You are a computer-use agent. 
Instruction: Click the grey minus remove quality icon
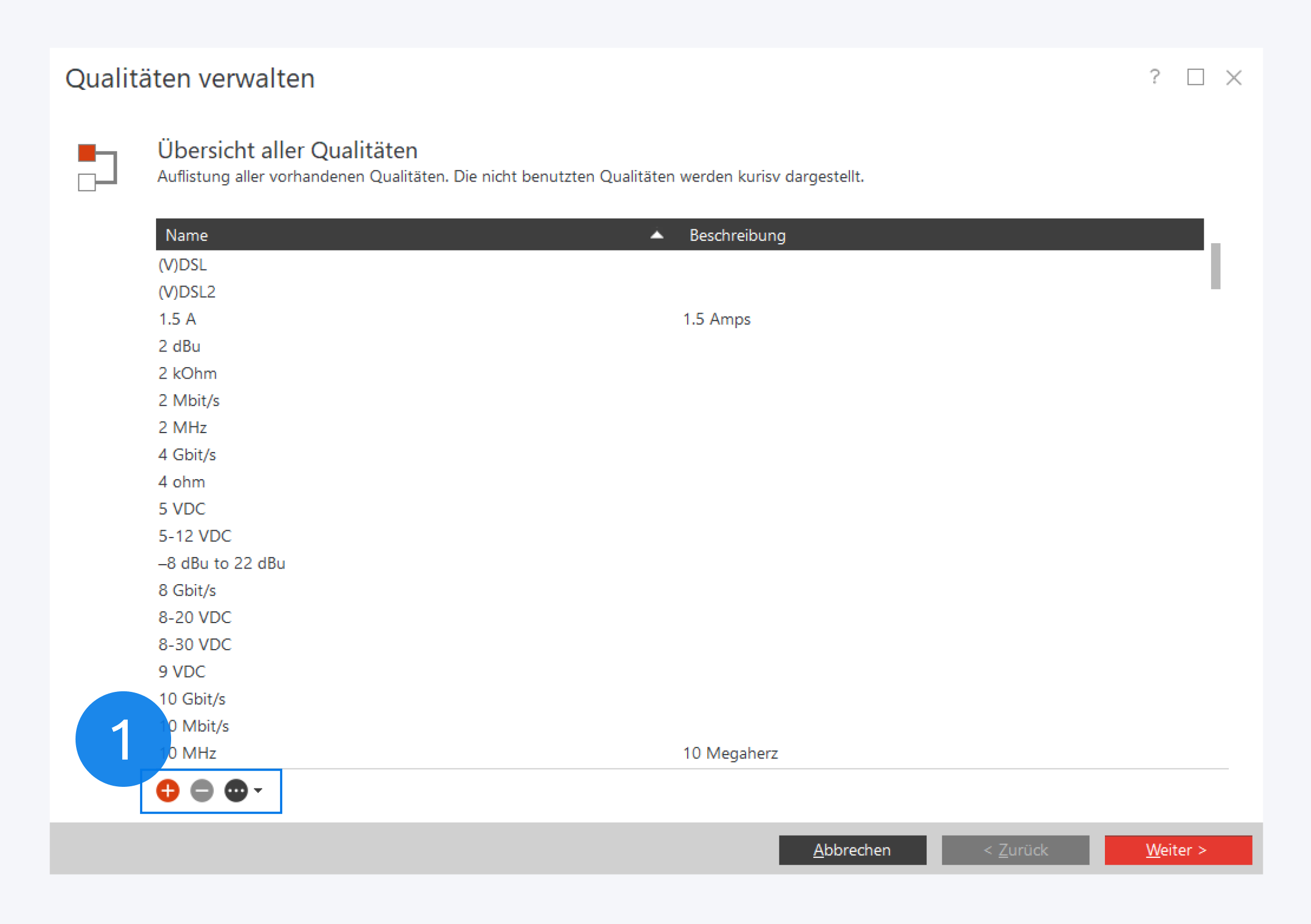point(202,790)
